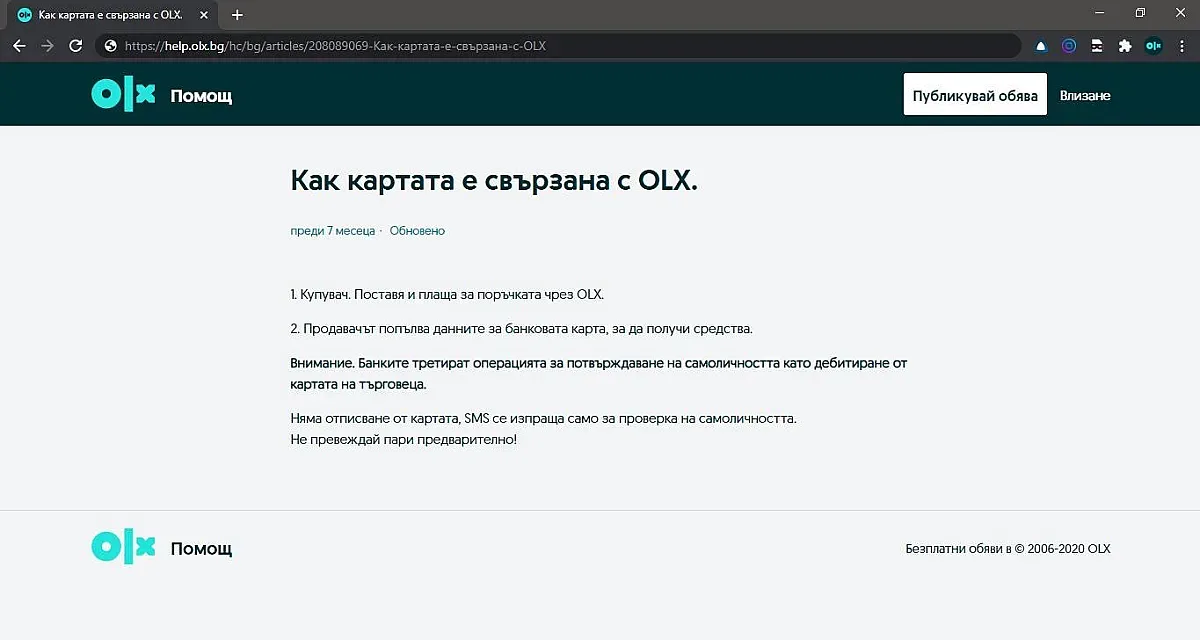Close the current OLX help tab
Screen dimensions: 1200x640
point(204,15)
